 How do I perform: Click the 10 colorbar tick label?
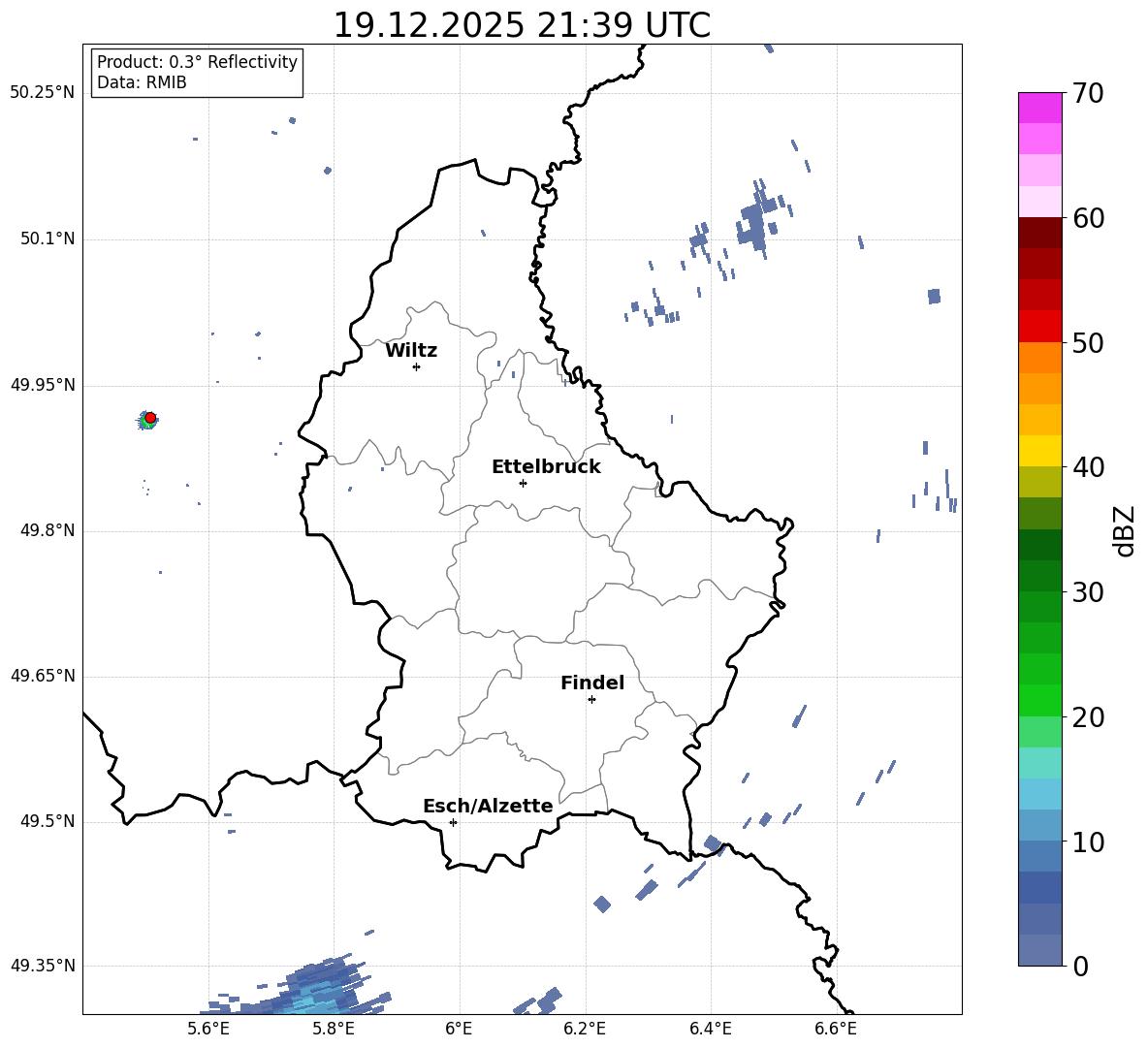point(1088,842)
